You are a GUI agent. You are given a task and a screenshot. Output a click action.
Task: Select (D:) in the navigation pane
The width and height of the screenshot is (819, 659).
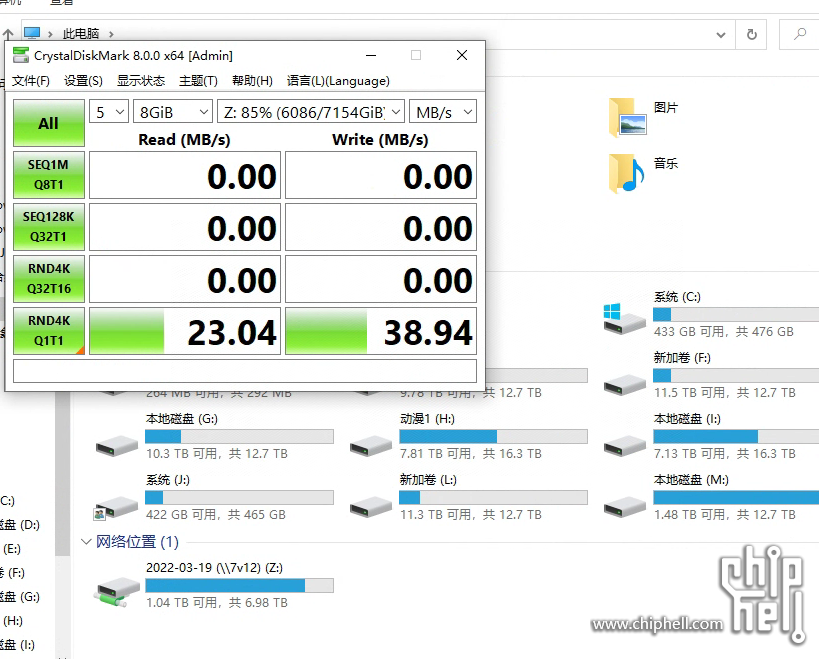coord(20,525)
